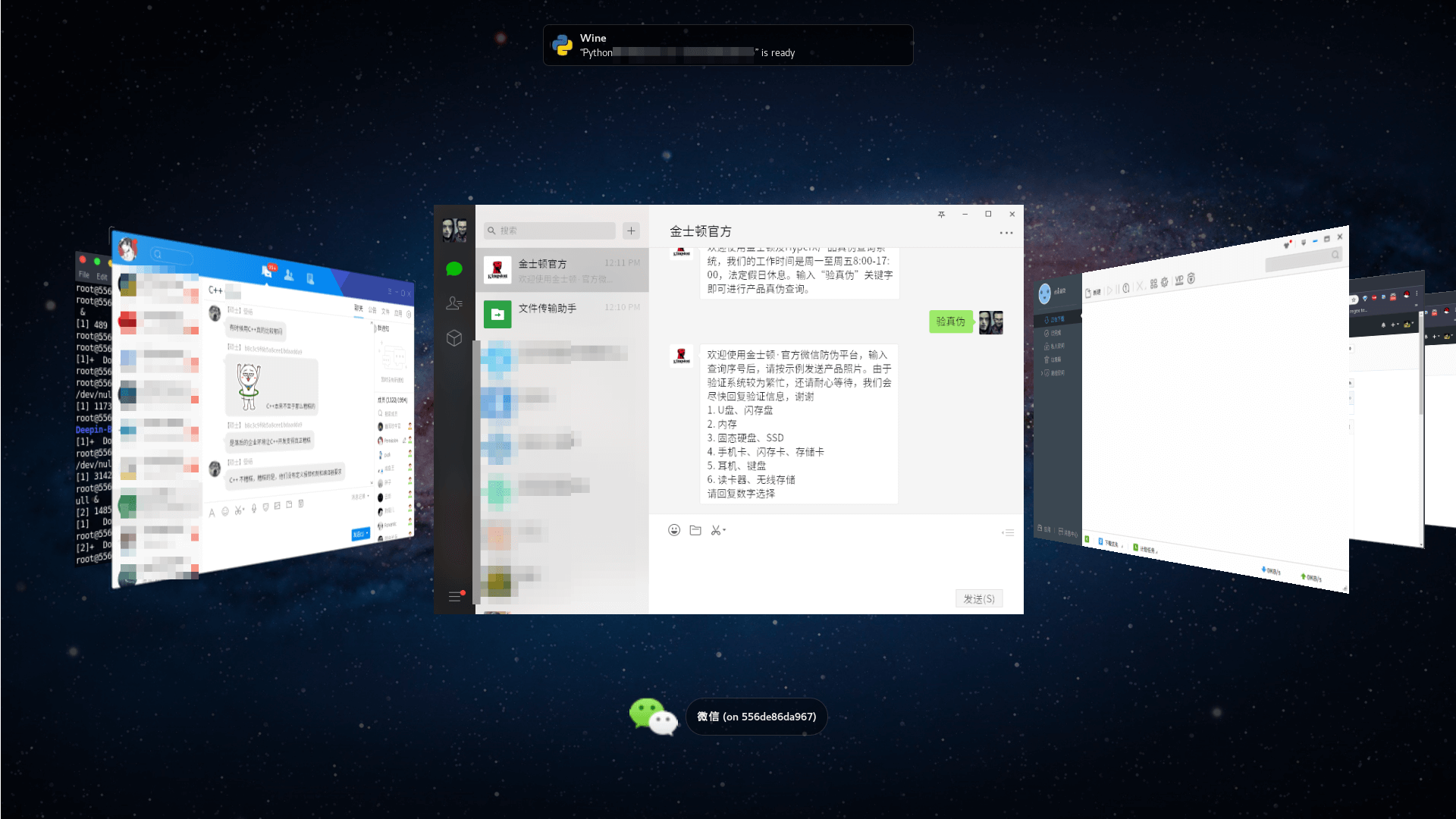
Task: Open the Favorites cube icon
Action: pos(454,338)
